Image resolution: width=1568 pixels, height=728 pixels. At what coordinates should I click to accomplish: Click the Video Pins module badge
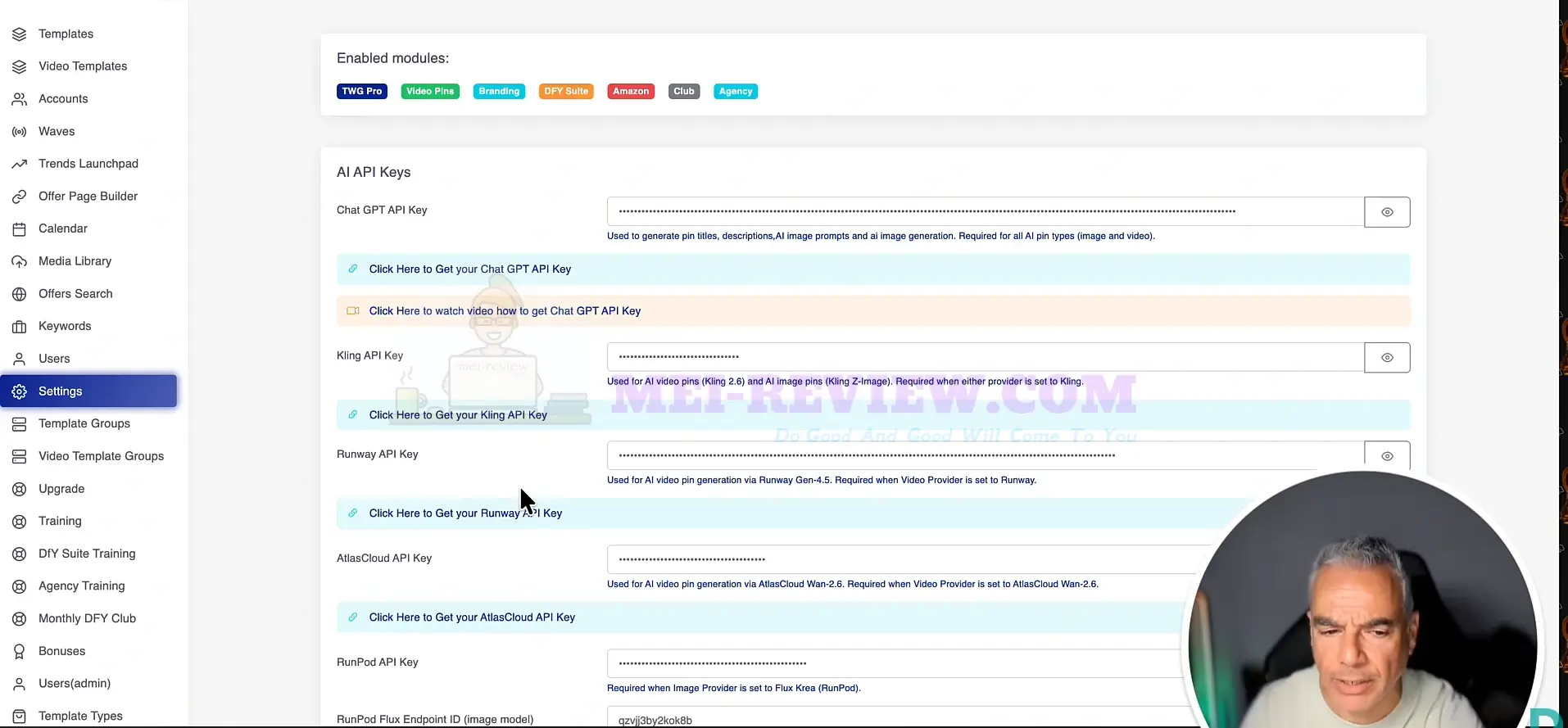(430, 92)
